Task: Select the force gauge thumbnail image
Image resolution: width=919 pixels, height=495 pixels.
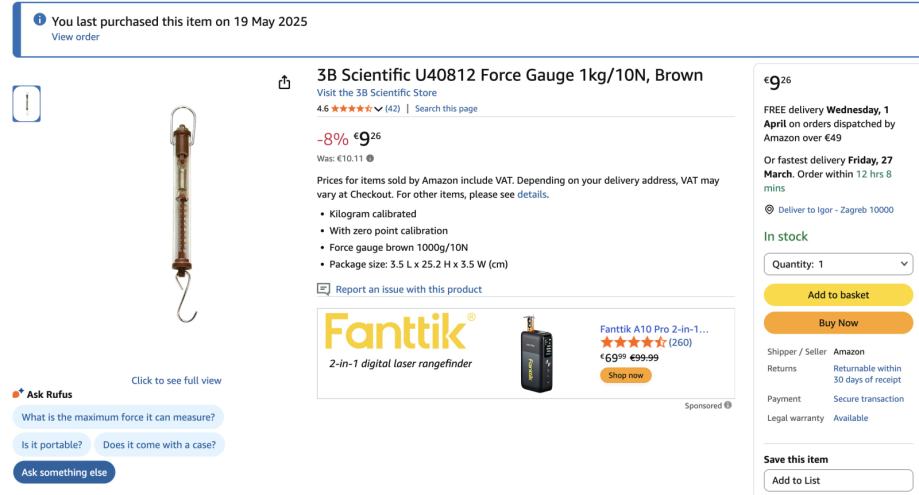Action: (x=27, y=104)
